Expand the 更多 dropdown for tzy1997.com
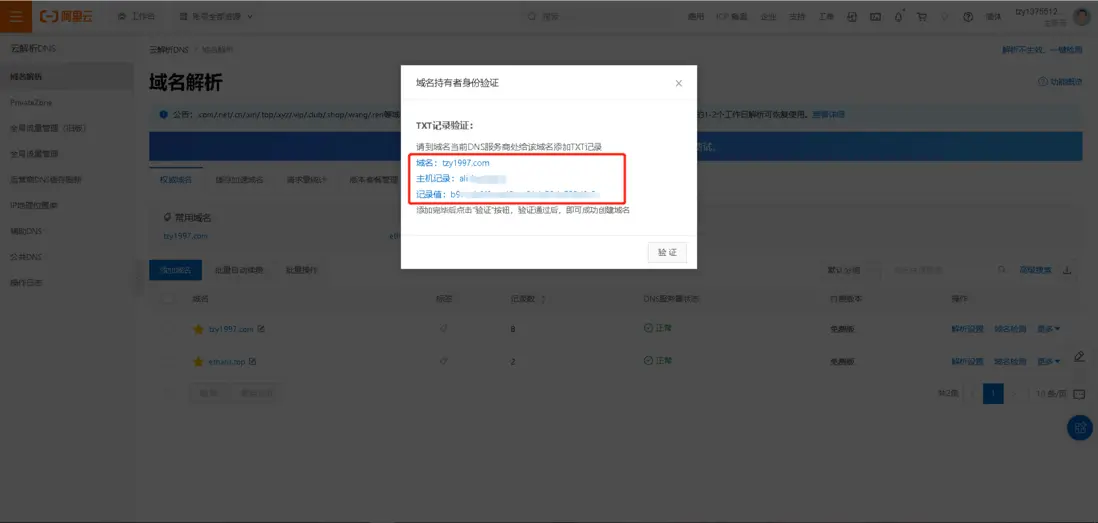The width and height of the screenshot is (1098, 523). (x=1048, y=328)
